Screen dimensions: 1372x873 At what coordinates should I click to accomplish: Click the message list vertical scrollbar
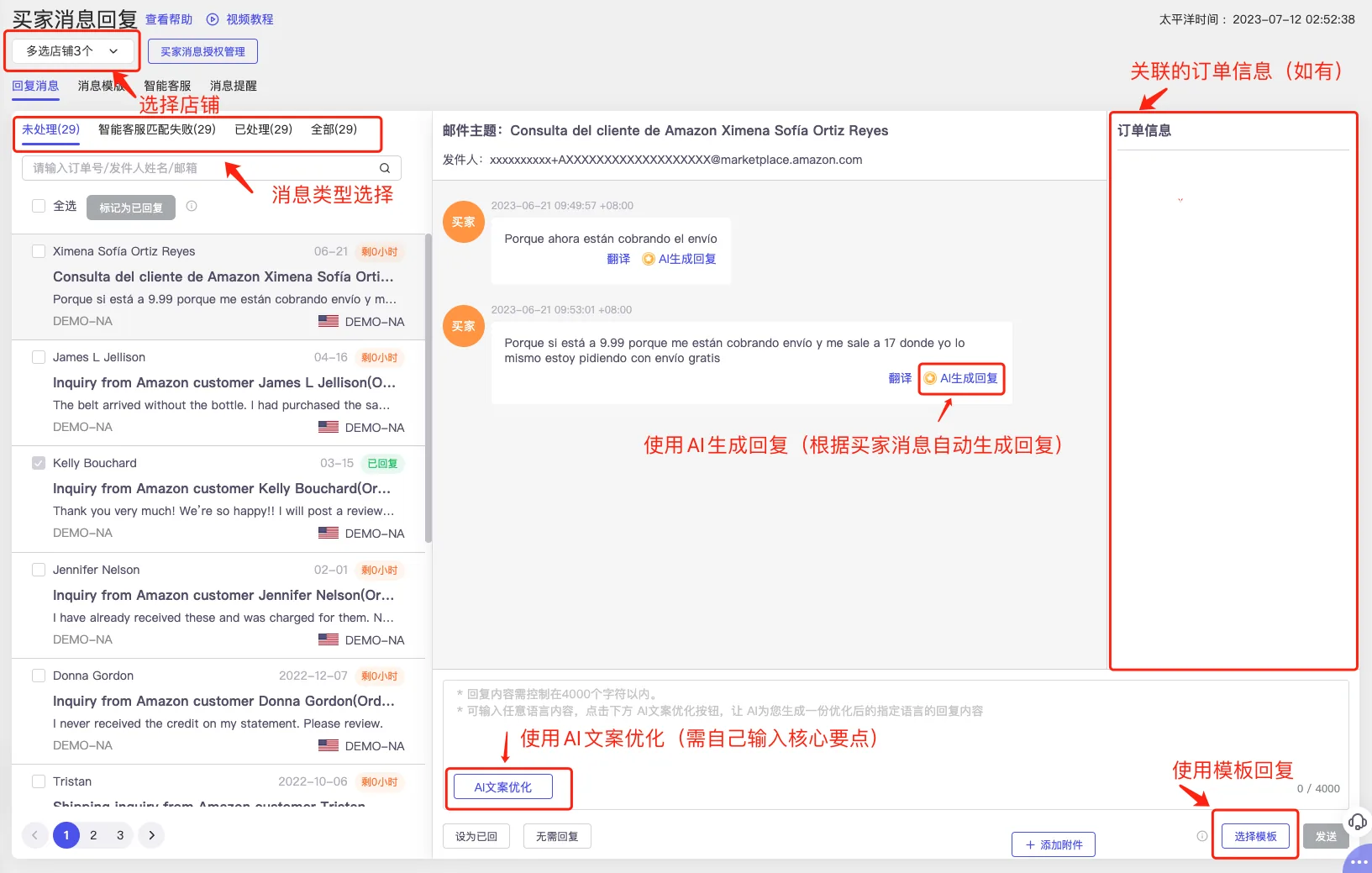[428, 388]
